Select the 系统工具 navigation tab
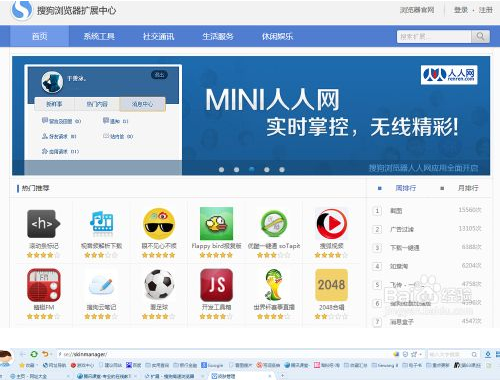Viewport: 500px width, 380px height. pos(99,36)
